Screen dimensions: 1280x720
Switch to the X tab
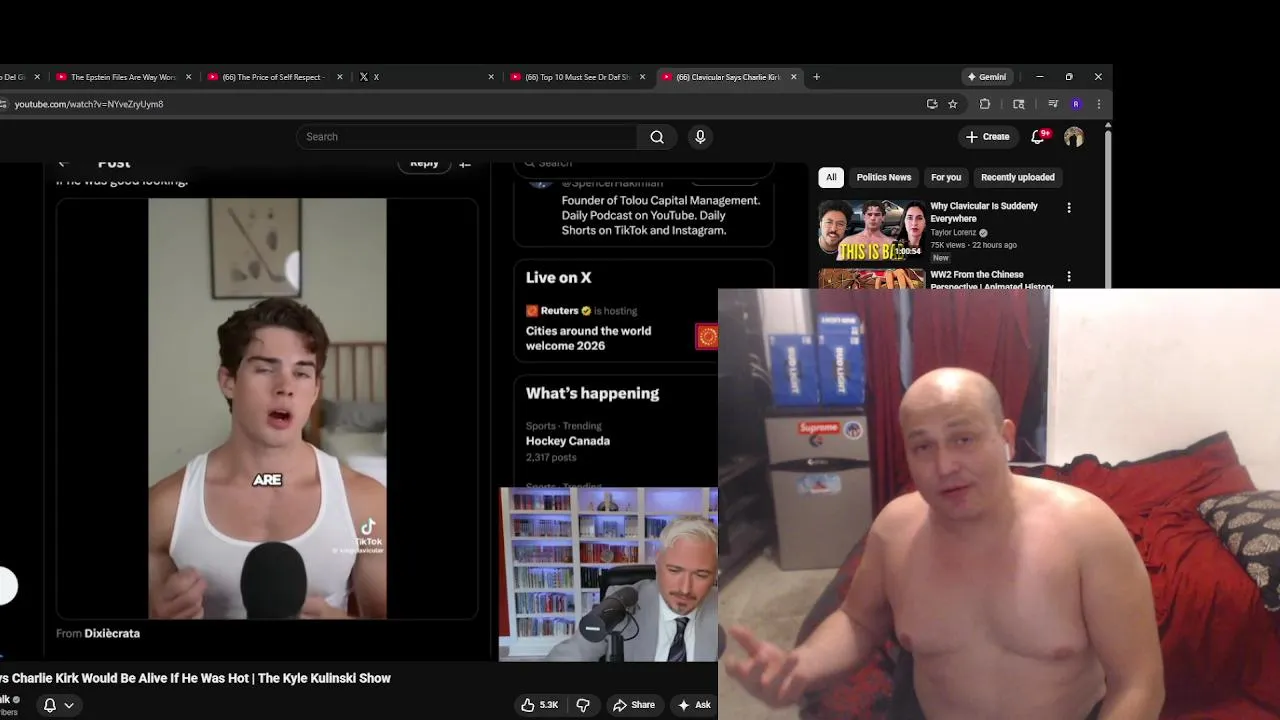click(x=425, y=77)
